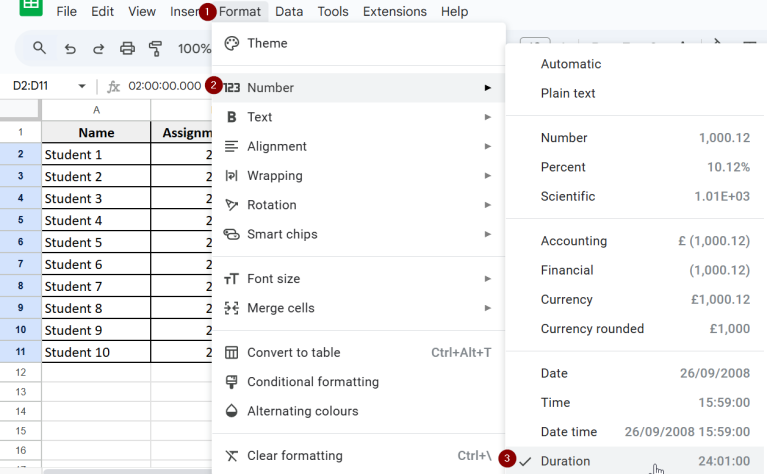Open the Data menu
This screenshot has height=474, width=767.
tap(289, 11)
